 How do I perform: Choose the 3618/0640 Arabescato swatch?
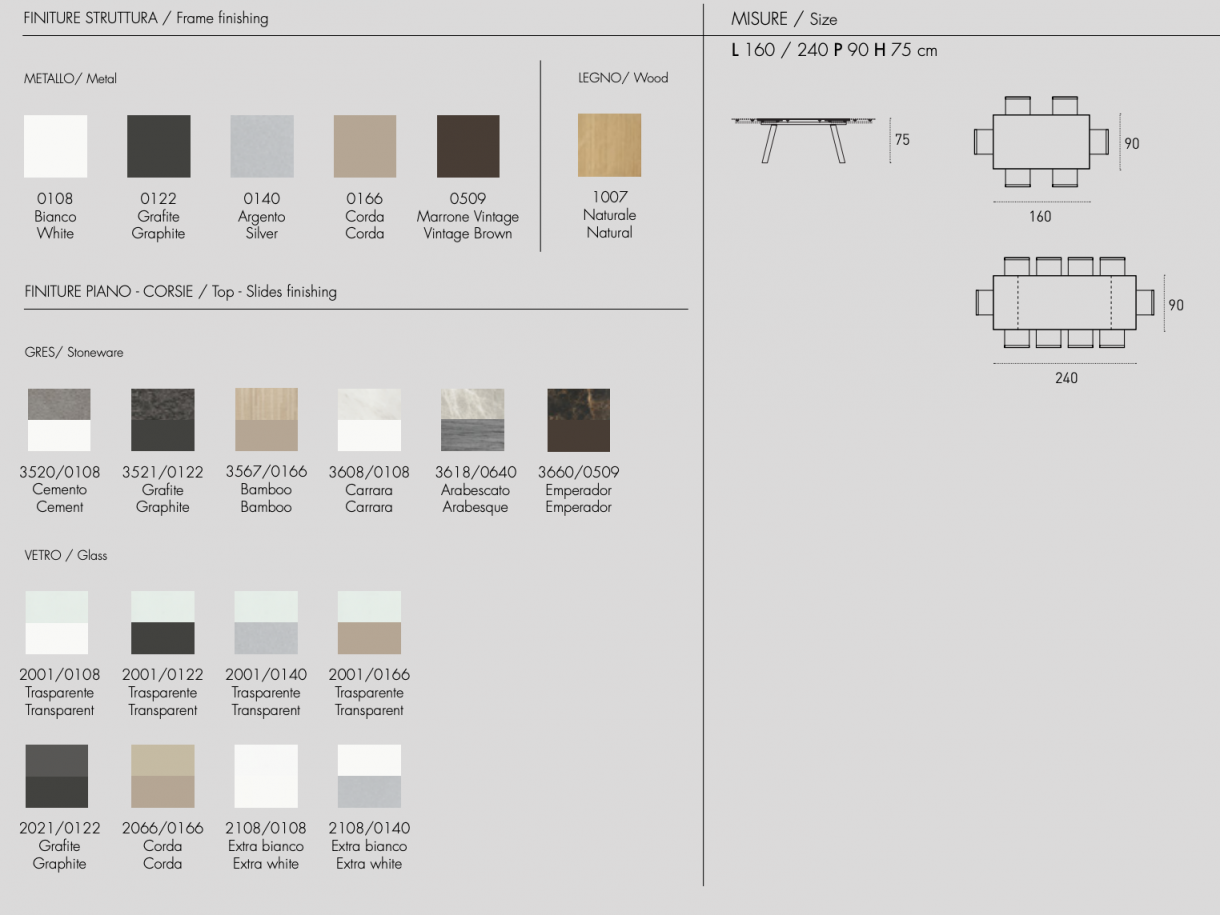tap(472, 420)
